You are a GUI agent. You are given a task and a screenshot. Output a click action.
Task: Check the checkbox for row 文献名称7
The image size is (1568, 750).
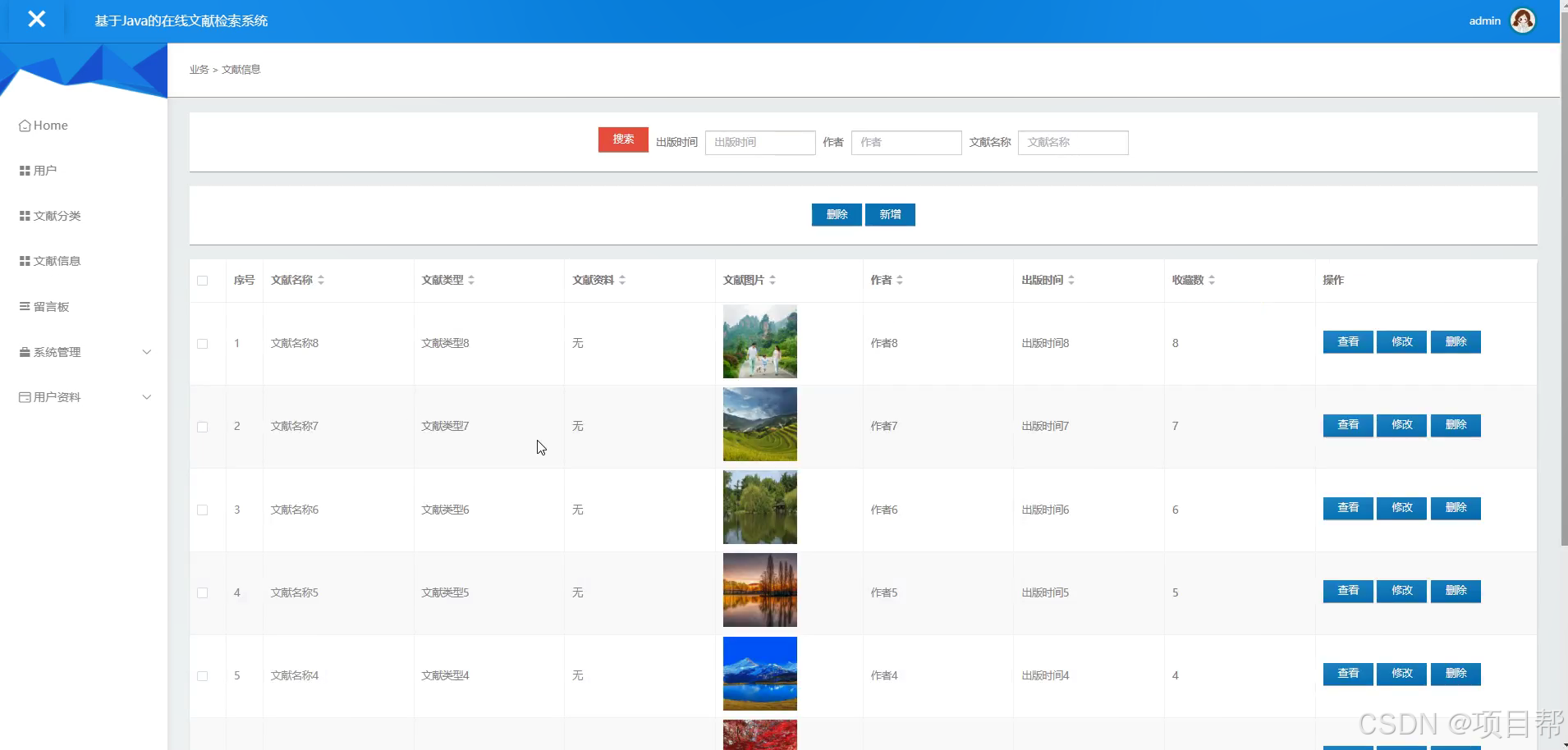pos(203,427)
